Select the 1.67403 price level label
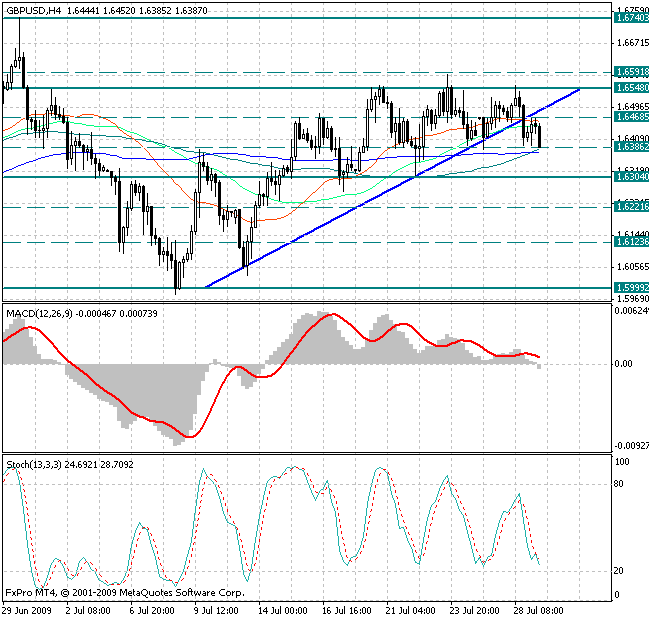This screenshot has height=618, width=649. point(631,18)
